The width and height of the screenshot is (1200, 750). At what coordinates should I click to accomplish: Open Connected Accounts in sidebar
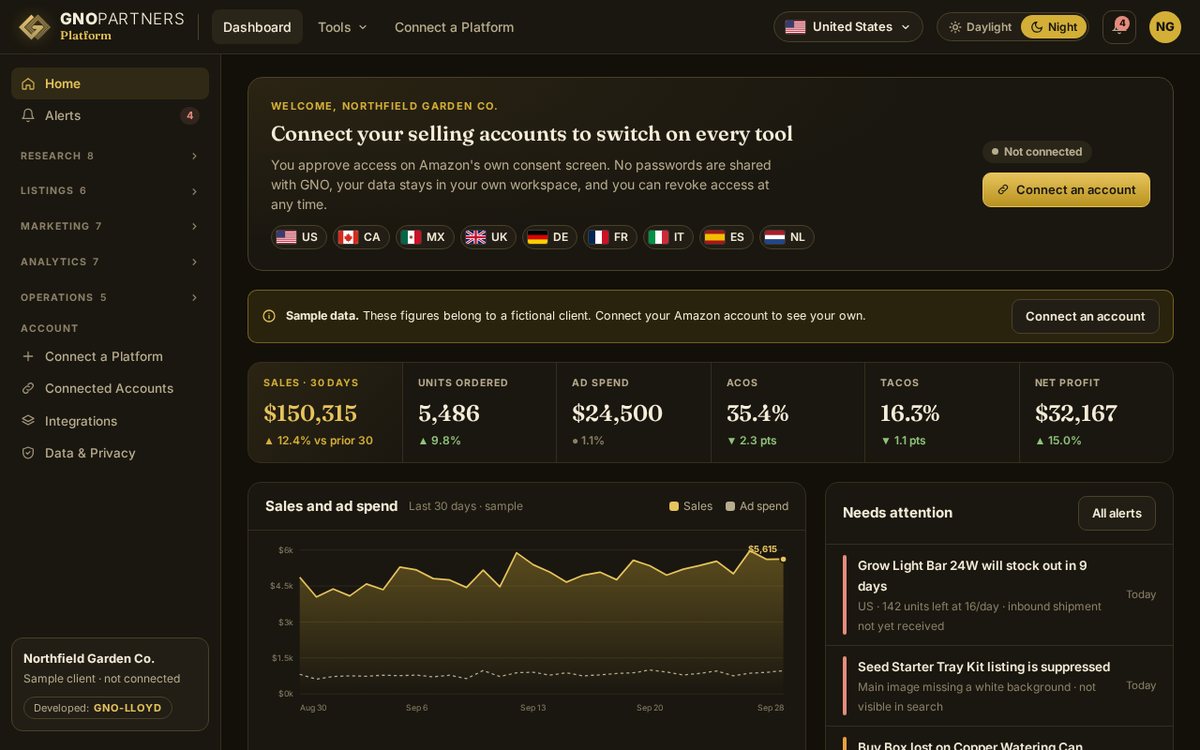(110, 389)
